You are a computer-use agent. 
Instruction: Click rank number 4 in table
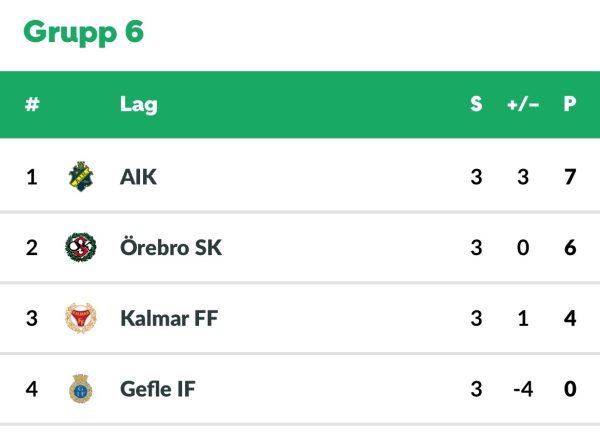point(32,389)
